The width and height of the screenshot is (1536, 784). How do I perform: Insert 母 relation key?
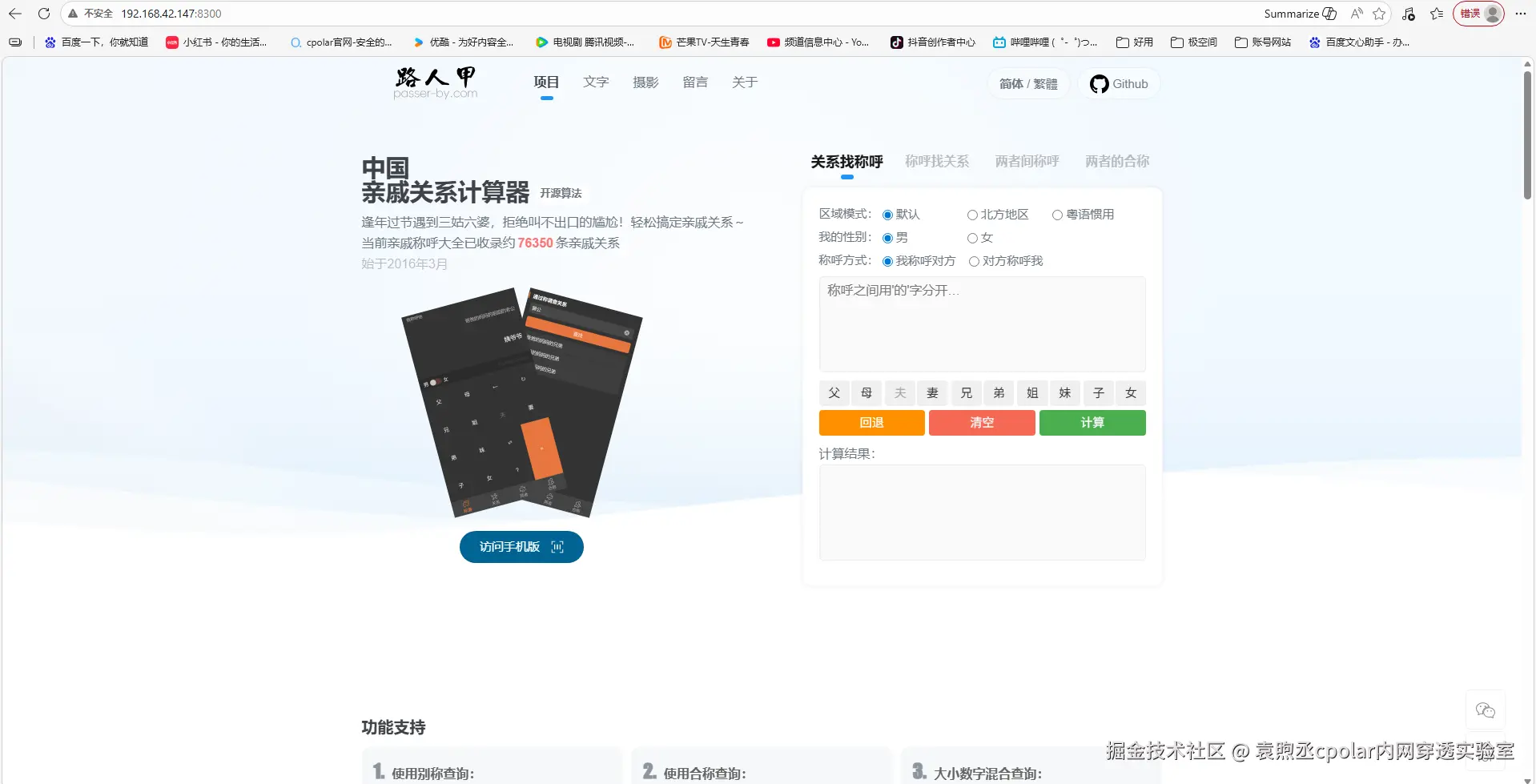pos(867,393)
